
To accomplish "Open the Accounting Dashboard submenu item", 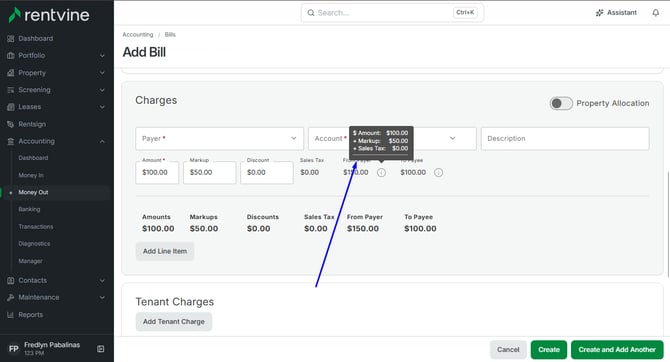I will 33,158.
